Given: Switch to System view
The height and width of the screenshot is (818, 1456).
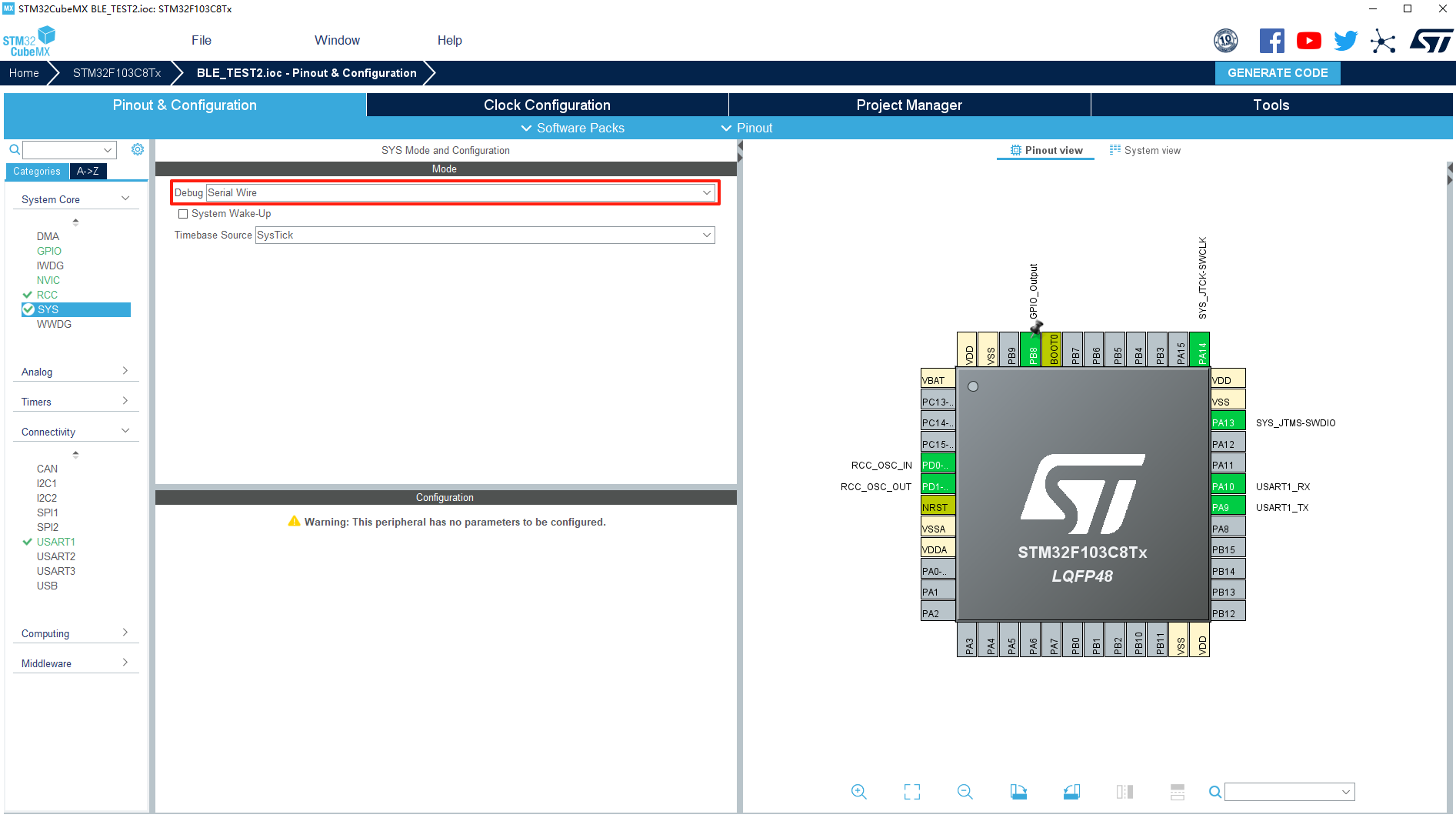Looking at the screenshot, I should (1144, 150).
